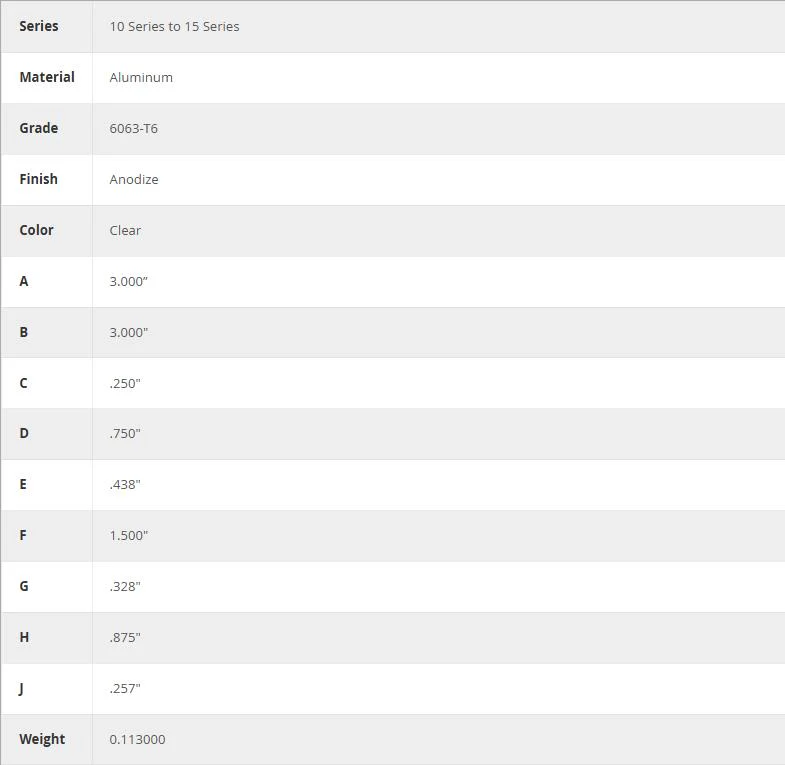Click dimension F value 1.500"
Image resolution: width=785 pixels, height=765 pixels.
pyautogui.click(x=129, y=536)
